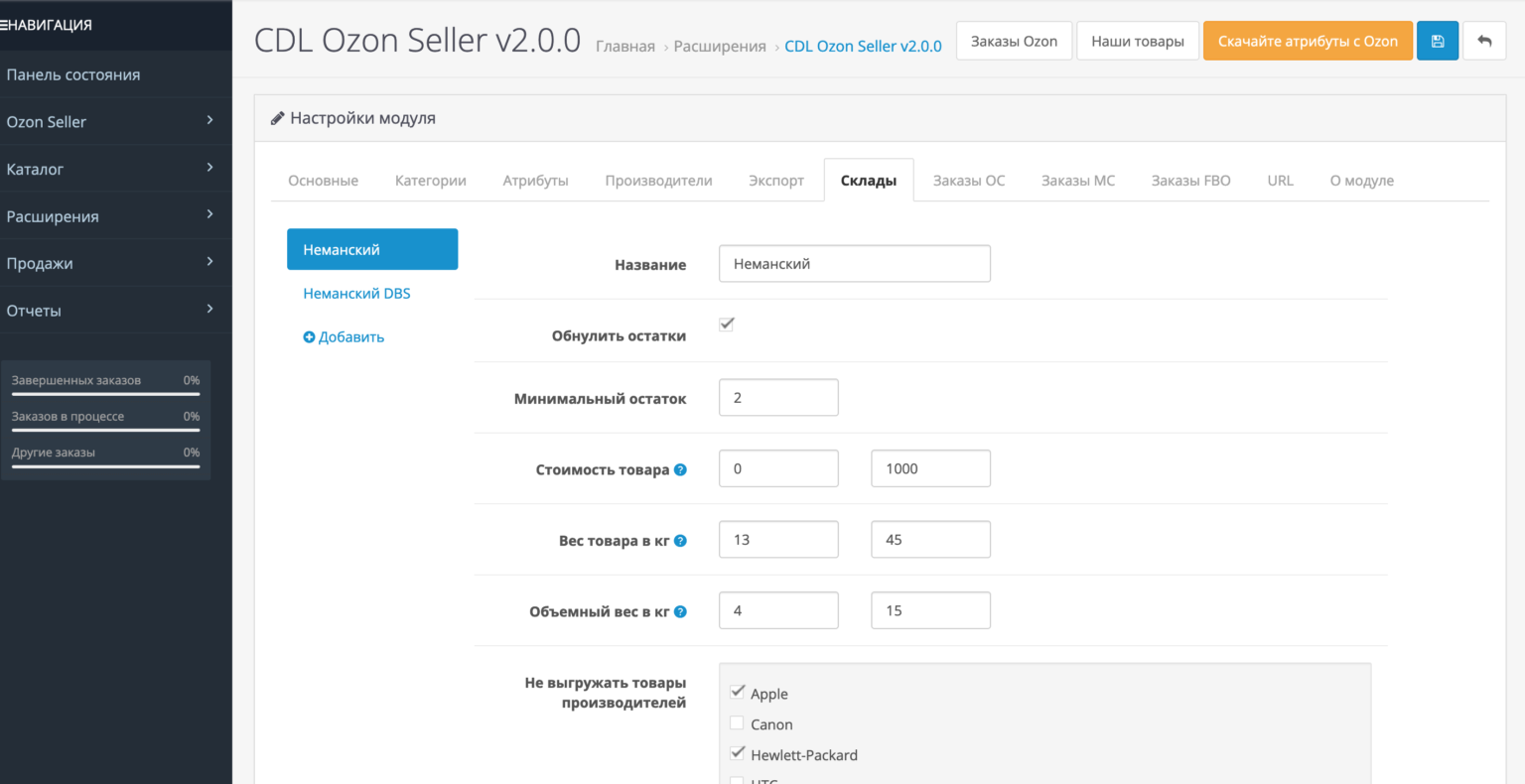This screenshot has width=1525, height=784.
Task: Open help tooltip for Стоимость товара
Action: click(680, 469)
